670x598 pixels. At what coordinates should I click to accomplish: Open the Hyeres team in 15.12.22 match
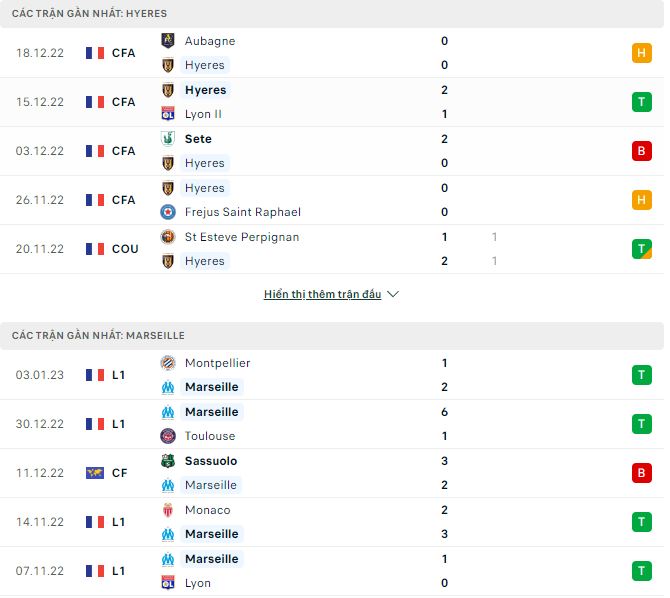[x=206, y=90]
